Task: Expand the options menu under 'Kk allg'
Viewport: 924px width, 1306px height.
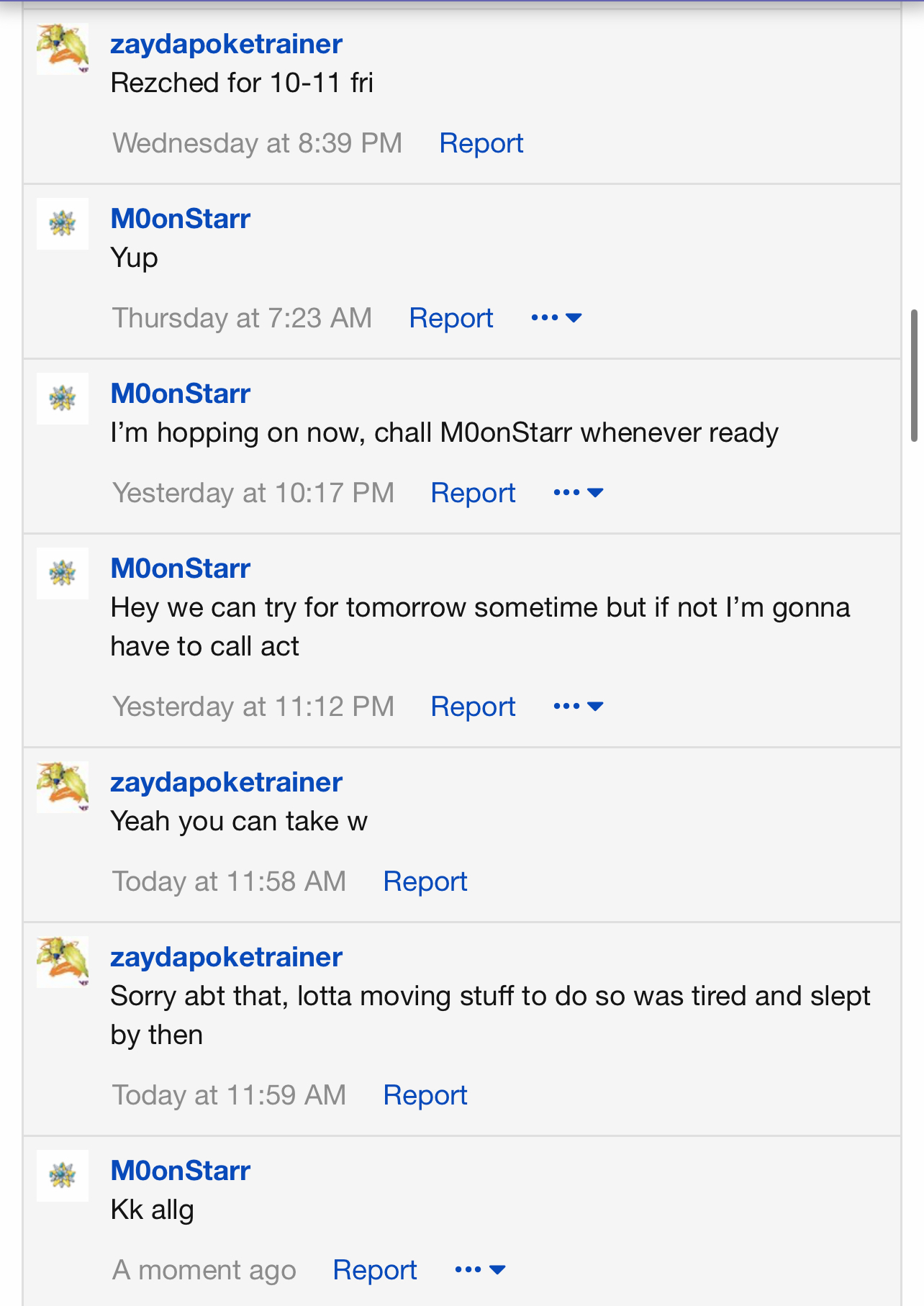Action: (480, 1270)
